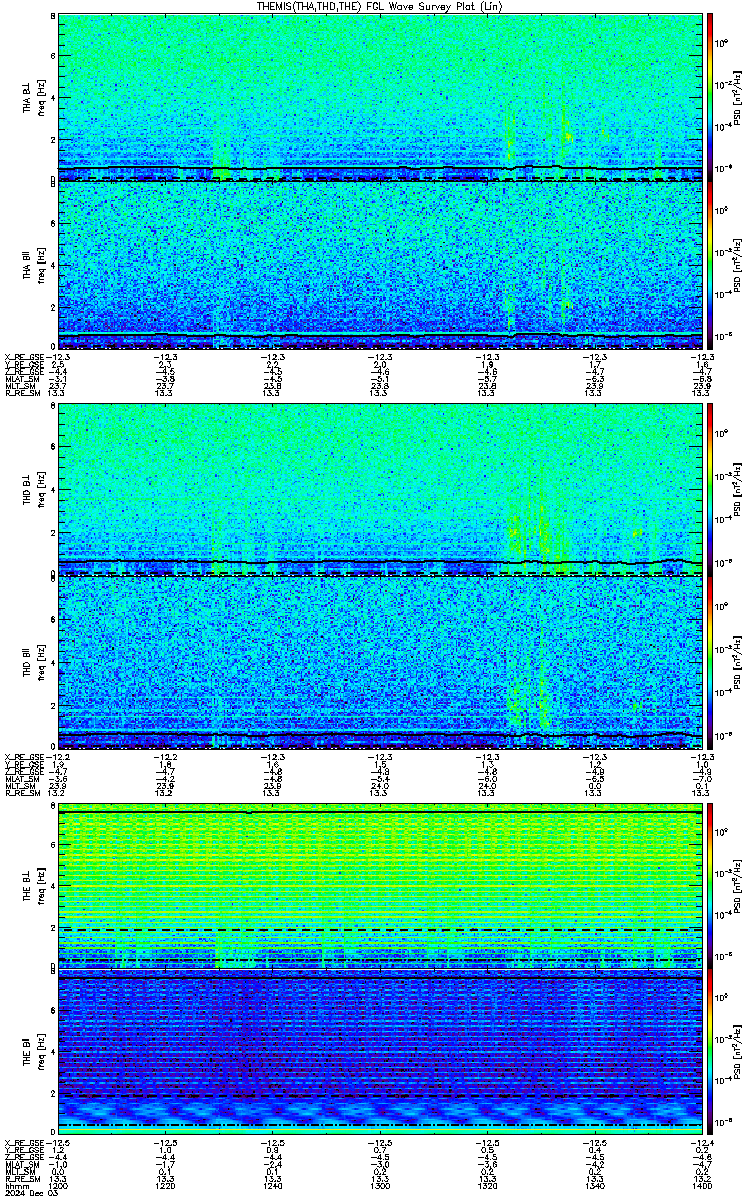The width and height of the screenshot is (750, 1200).
Task: Click the 1240 time tick label
Action: pos(272,1185)
